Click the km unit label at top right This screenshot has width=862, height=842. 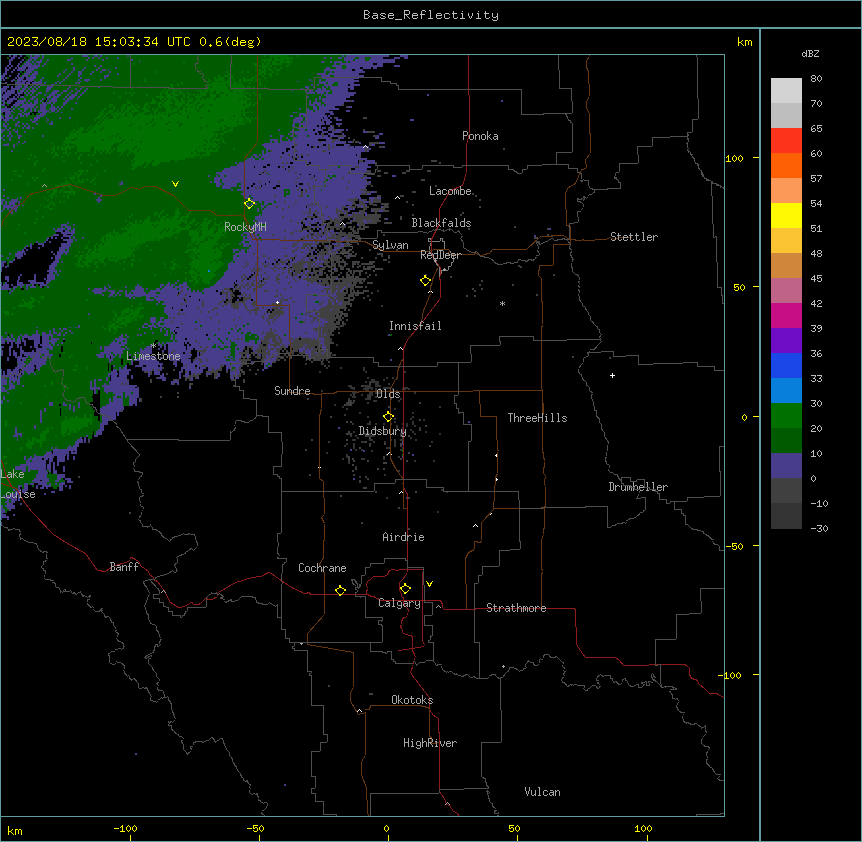(x=744, y=42)
